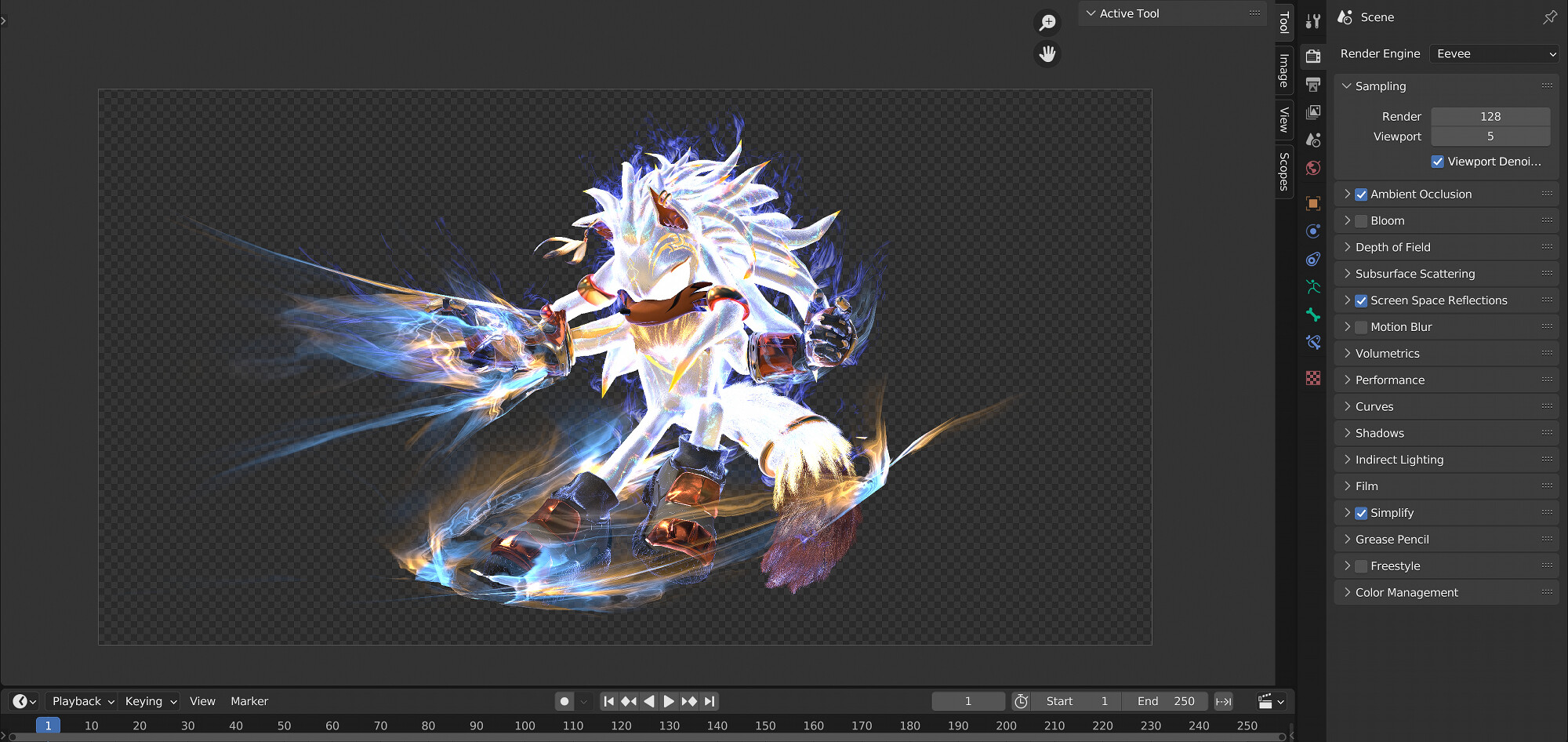Disable the Viewport Denoising checkbox
Image resolution: width=1568 pixels, height=742 pixels.
click(x=1437, y=162)
